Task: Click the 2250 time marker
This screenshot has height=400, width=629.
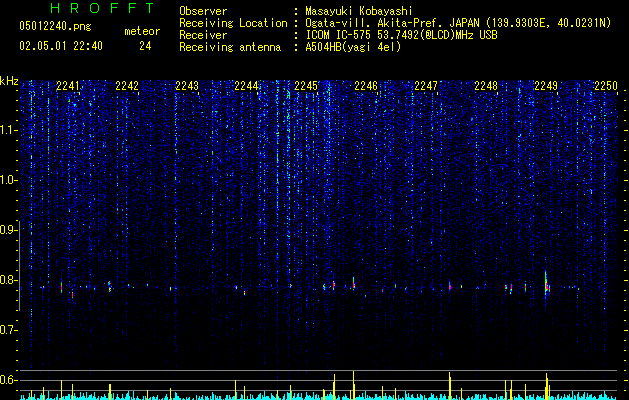Action: (606, 86)
